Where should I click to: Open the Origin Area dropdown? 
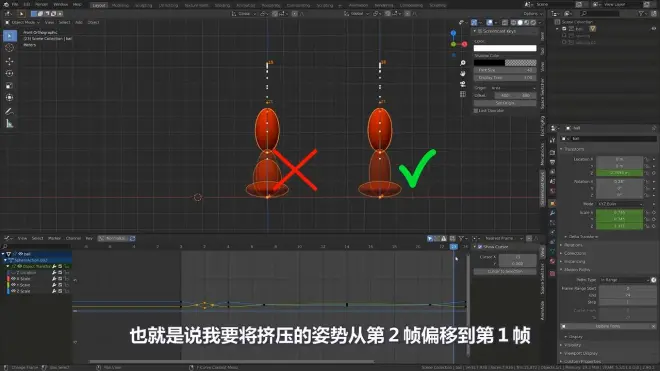point(513,88)
